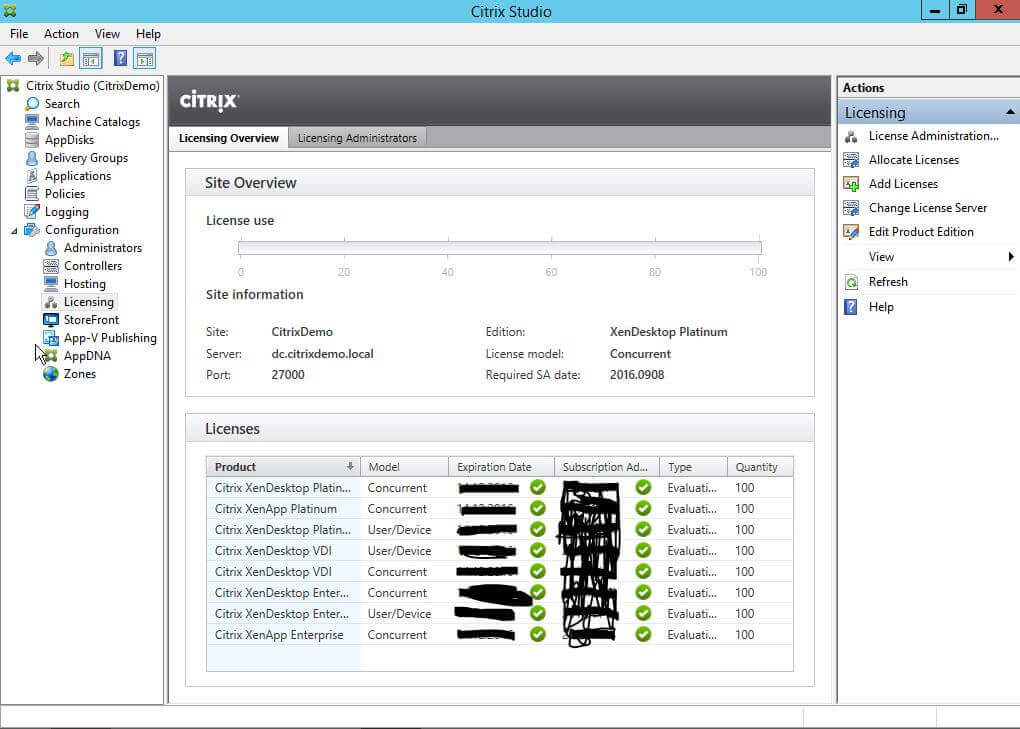Sort by Quantity column header
This screenshot has width=1020, height=729.
760,467
